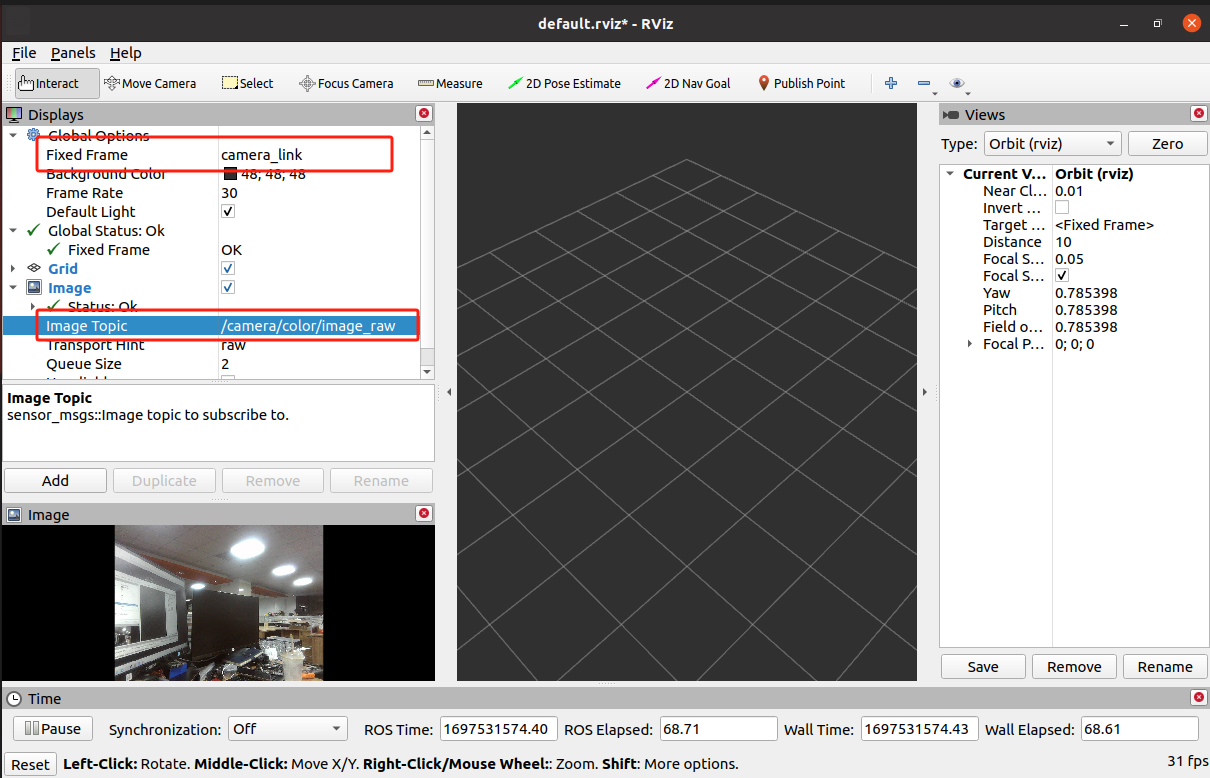Viewport: 1210px width, 778px height.
Task: Select the 2D Pose Estimate tool
Action: click(564, 83)
